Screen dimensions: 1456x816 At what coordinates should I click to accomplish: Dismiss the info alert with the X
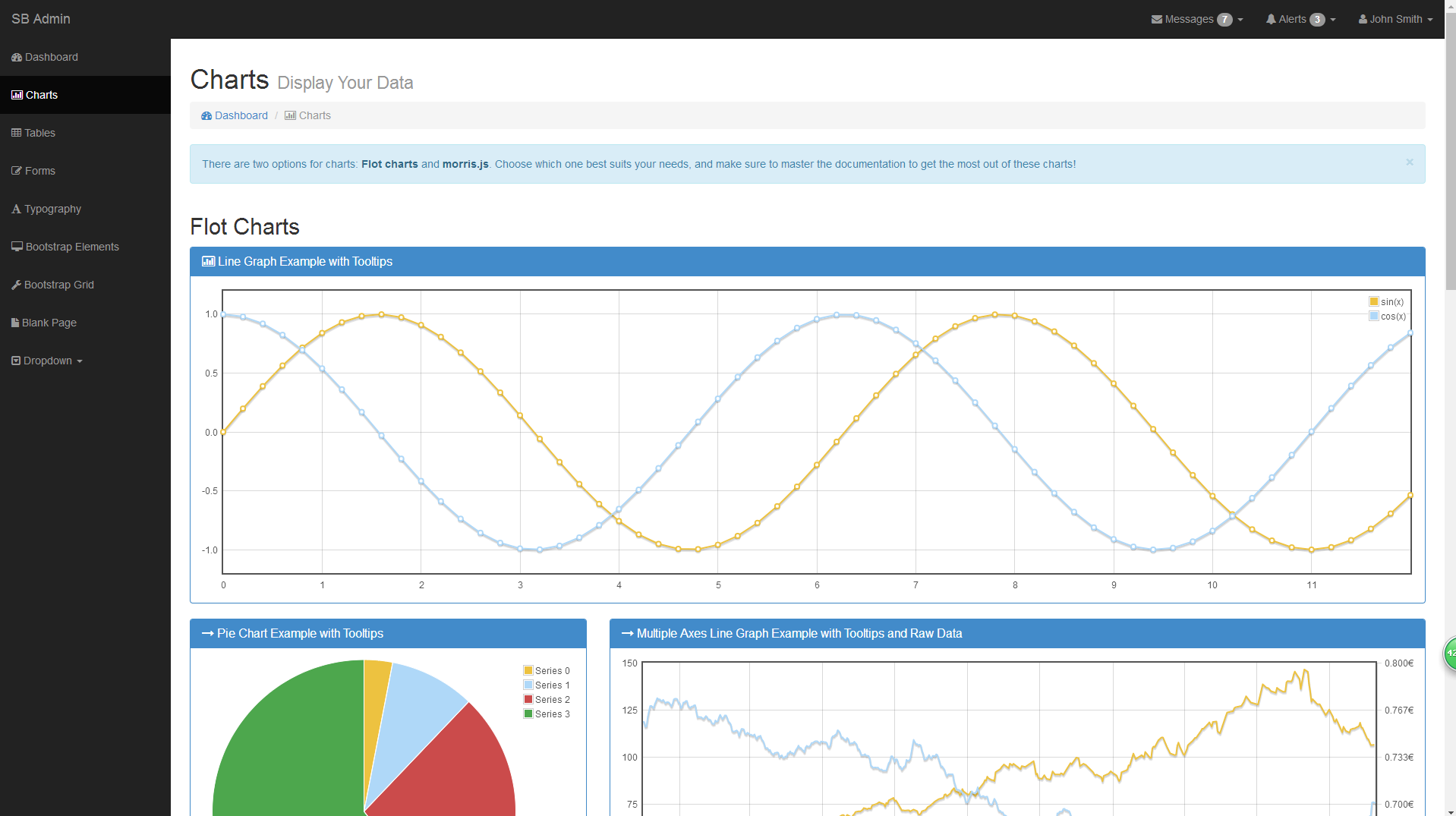[x=1409, y=162]
